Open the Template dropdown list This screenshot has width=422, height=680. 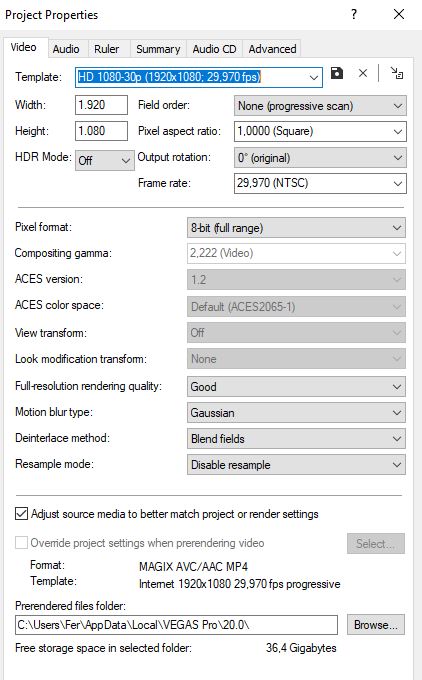tap(199, 77)
